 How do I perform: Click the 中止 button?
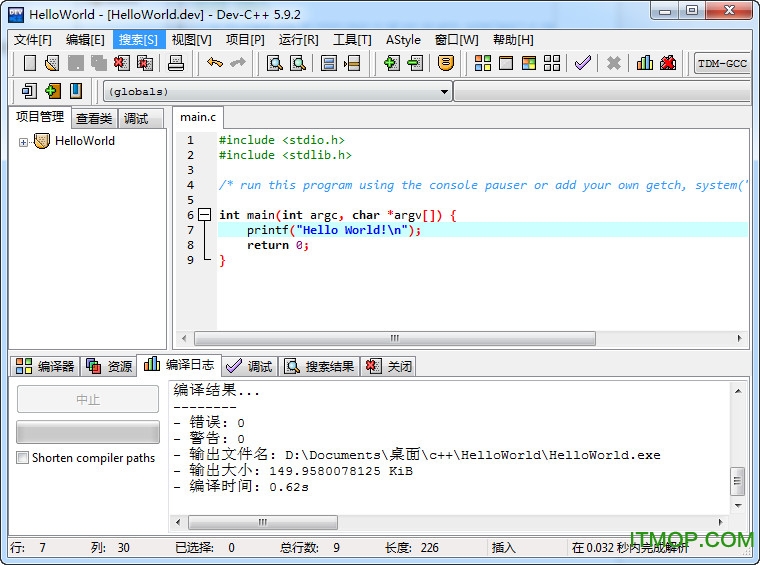tap(88, 400)
